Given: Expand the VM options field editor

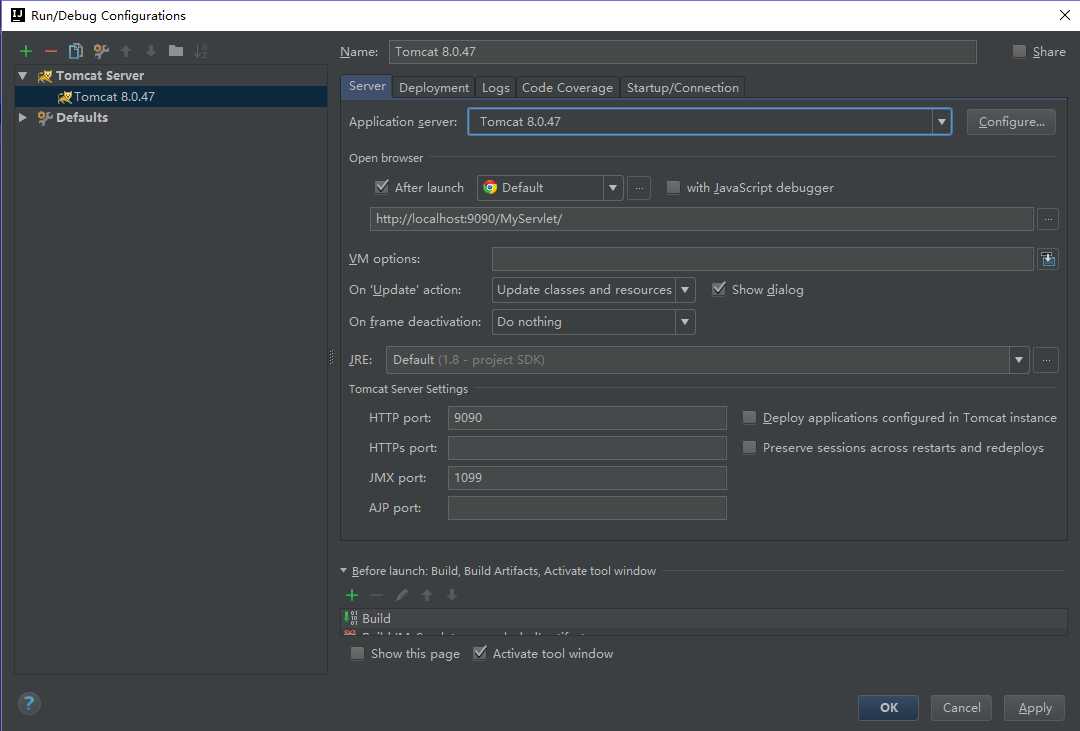Looking at the screenshot, I should click(1047, 259).
